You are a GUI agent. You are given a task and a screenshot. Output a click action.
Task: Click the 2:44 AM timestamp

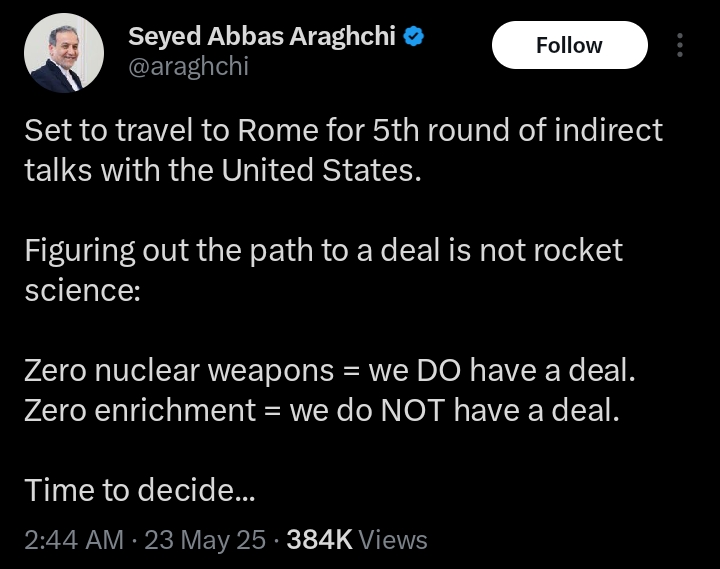(x=74, y=540)
